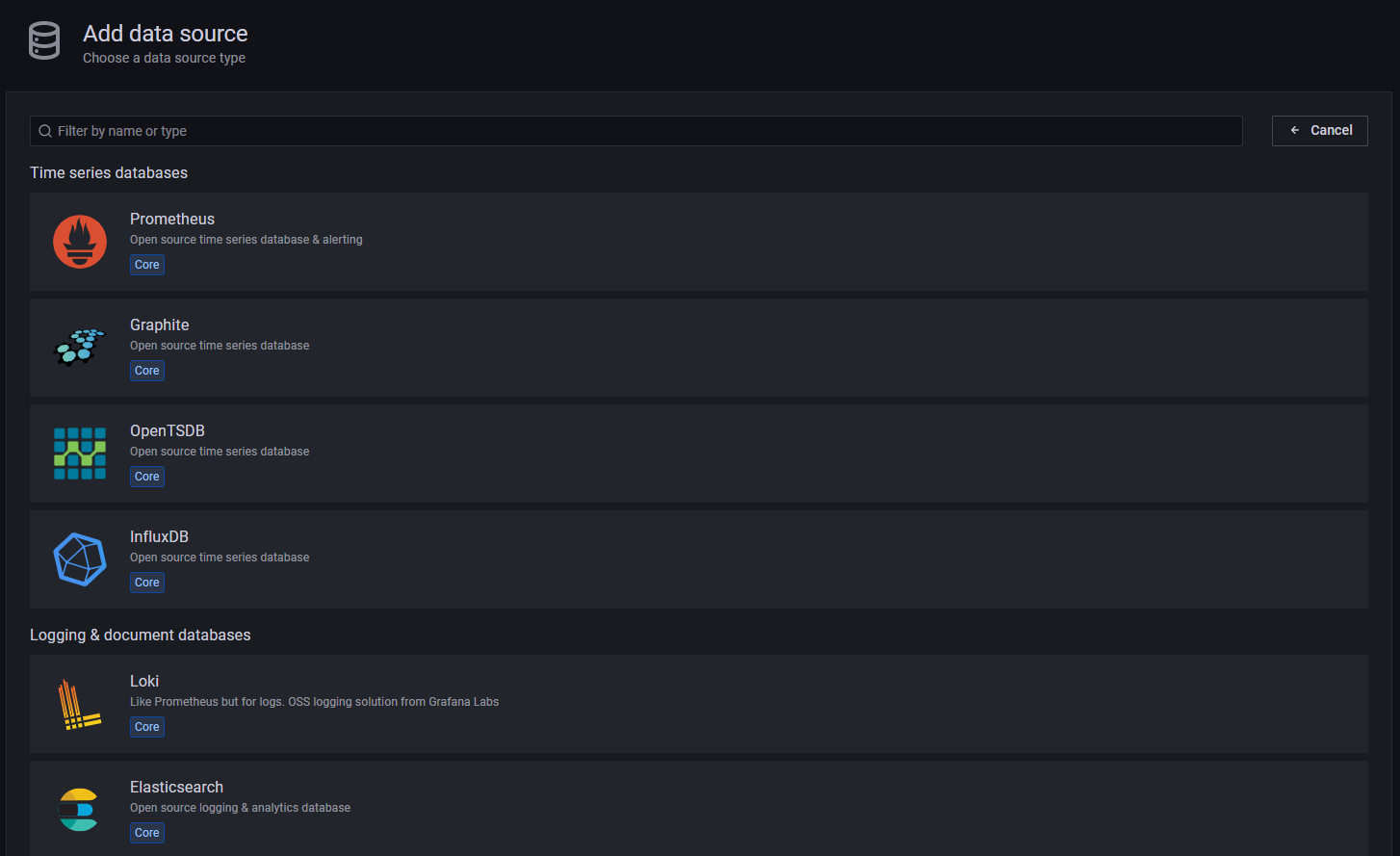This screenshot has width=1400, height=856.
Task: Click the Graphite hexagon cluster logo
Action: coord(80,348)
